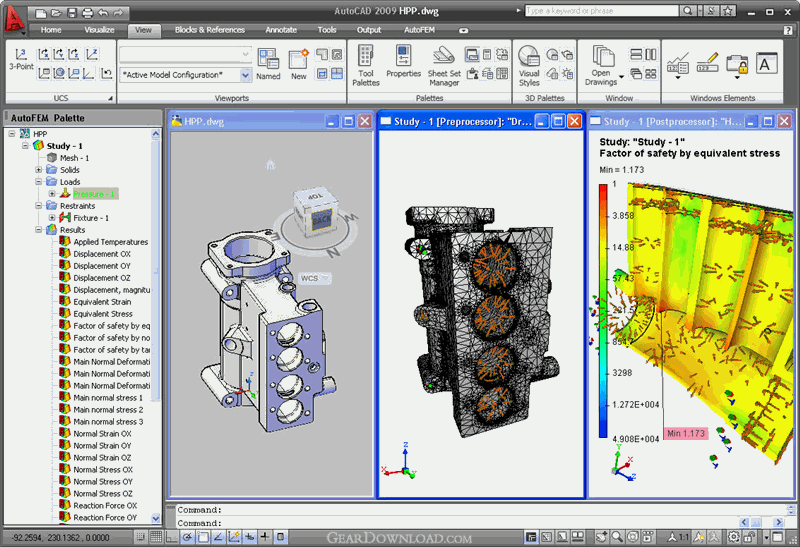Click the lock icon in status bar
The height and width of the screenshot is (547, 800).
coord(748,536)
